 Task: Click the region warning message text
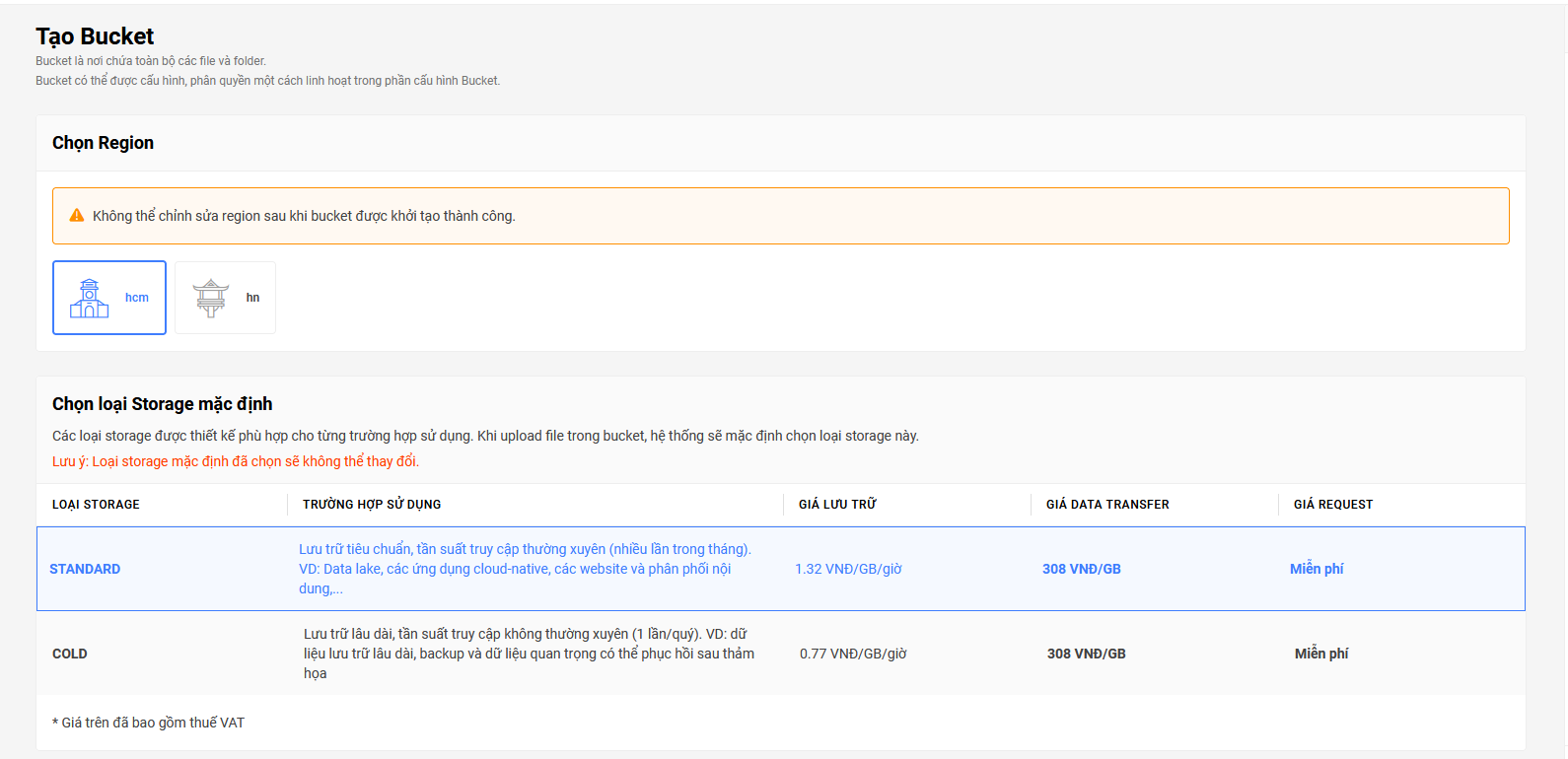point(304,216)
